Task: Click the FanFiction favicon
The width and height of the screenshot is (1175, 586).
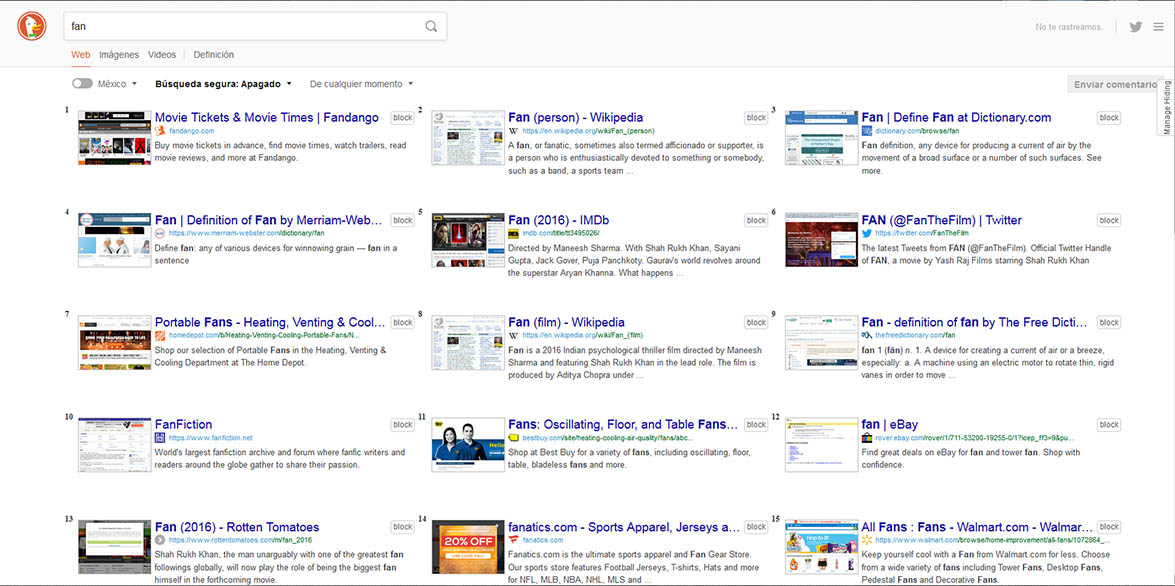Action: [x=160, y=438]
